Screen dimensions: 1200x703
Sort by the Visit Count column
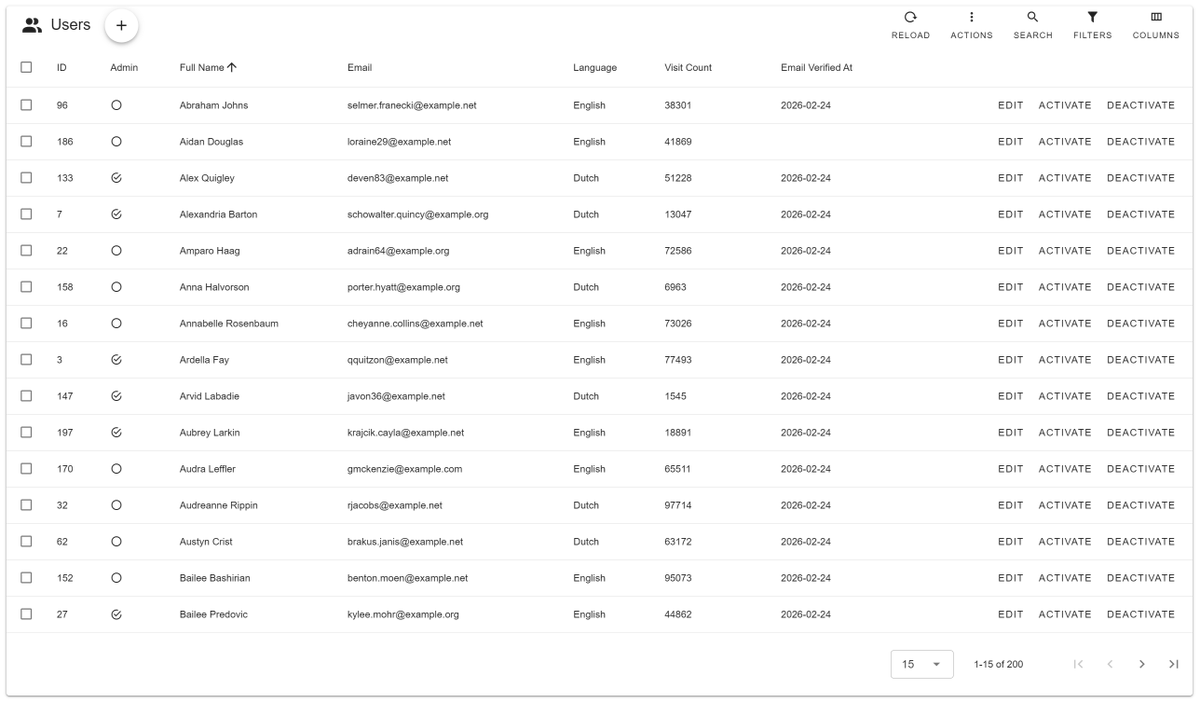click(688, 68)
